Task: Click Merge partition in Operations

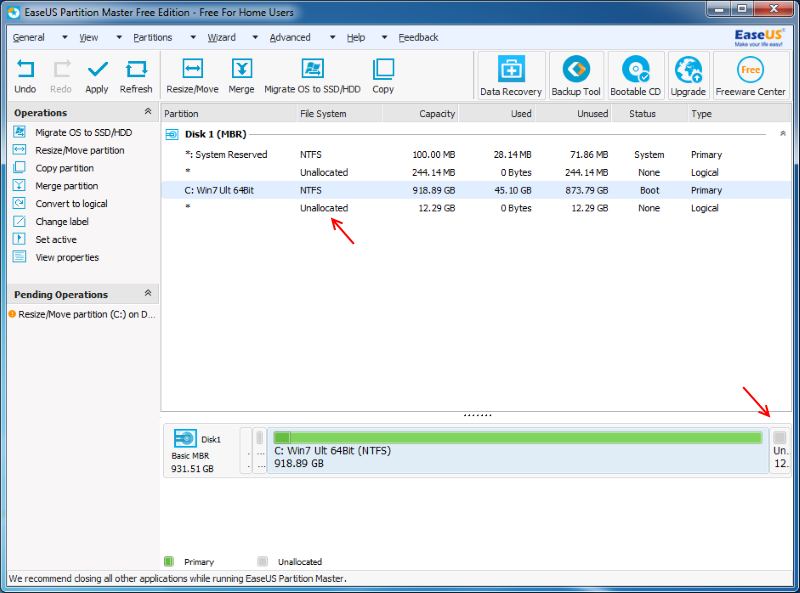Action: [66, 186]
